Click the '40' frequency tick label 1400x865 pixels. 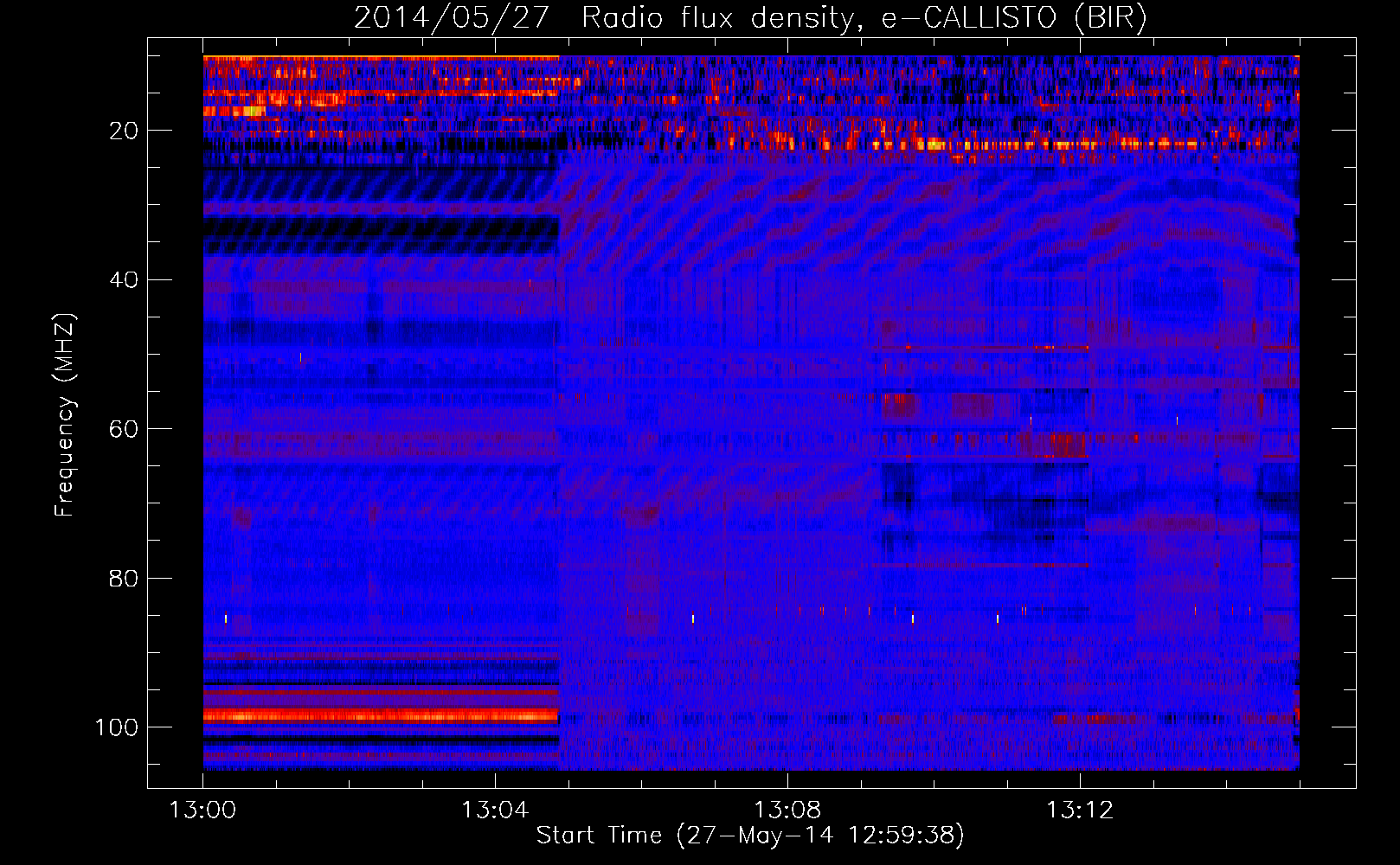tap(124, 280)
